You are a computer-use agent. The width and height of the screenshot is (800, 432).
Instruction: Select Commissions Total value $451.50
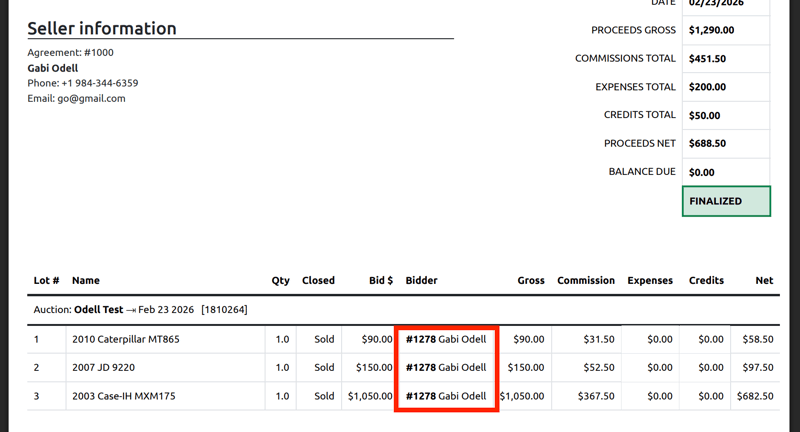707,59
